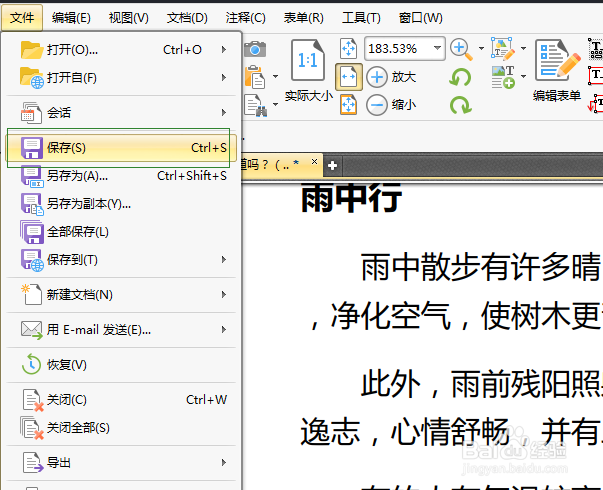Choose 关闭全部(S) menu entry

[x=121, y=428]
